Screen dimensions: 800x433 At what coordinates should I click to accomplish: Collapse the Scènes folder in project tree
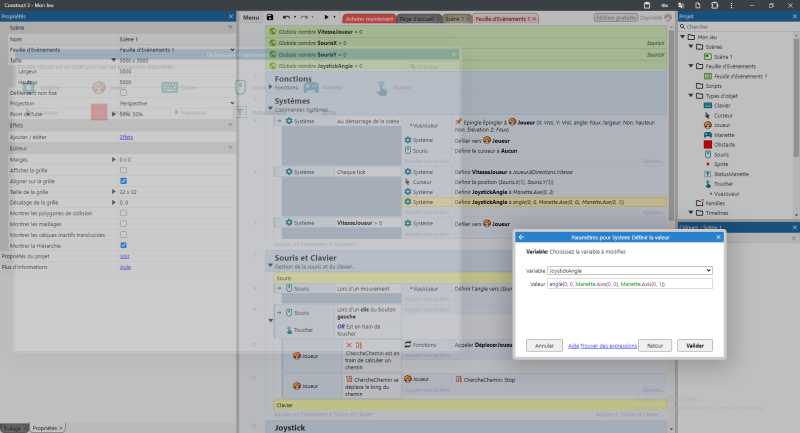point(691,46)
